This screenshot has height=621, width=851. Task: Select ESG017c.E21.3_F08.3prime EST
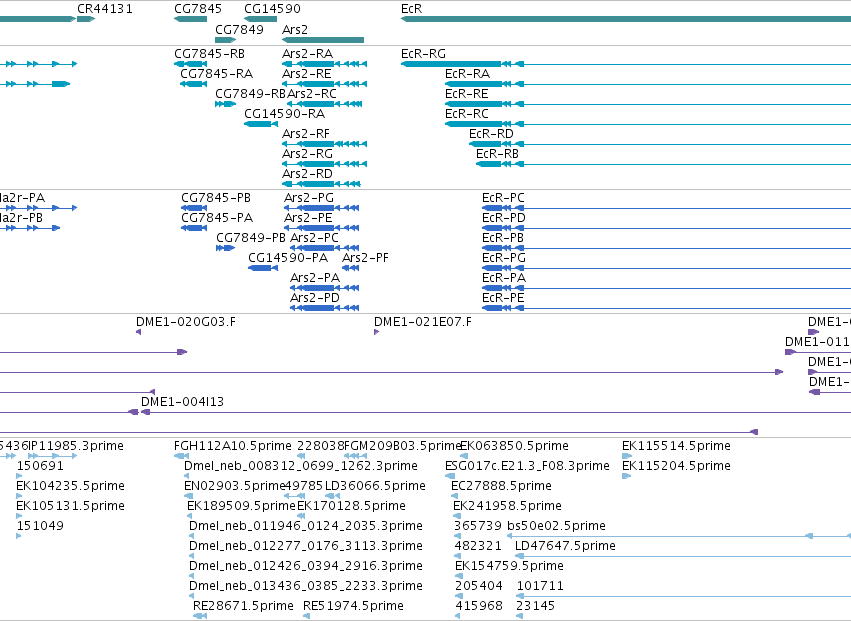(x=527, y=466)
